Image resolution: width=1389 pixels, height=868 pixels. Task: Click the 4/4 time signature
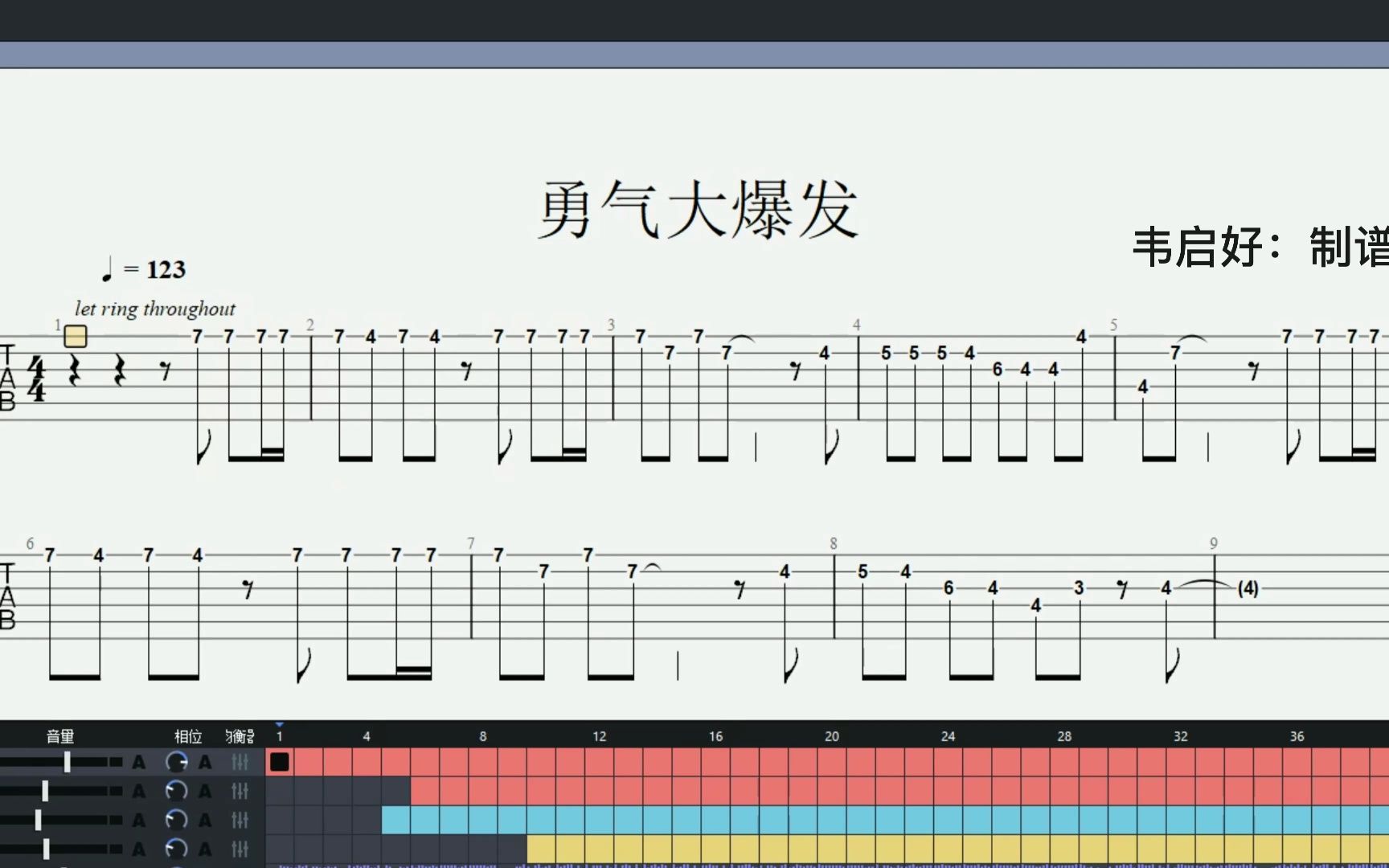pyautogui.click(x=36, y=379)
